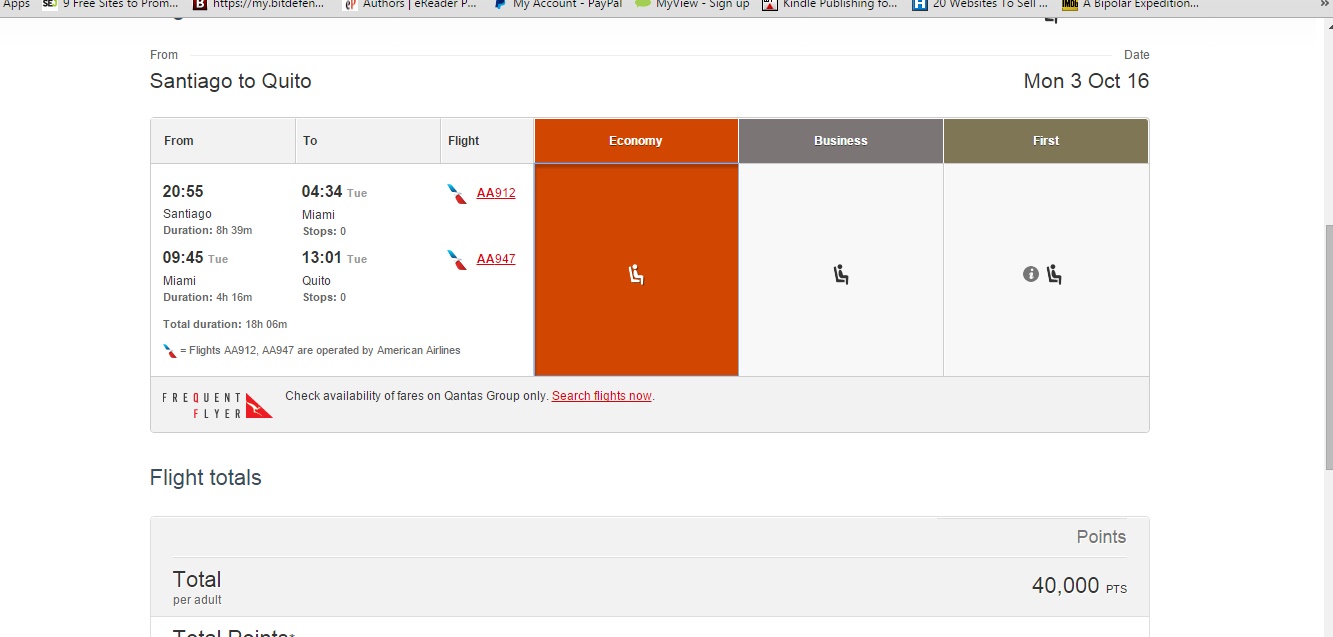Screen dimensions: 1333x637
Task: Click the Search flights now link
Action: (x=601, y=396)
